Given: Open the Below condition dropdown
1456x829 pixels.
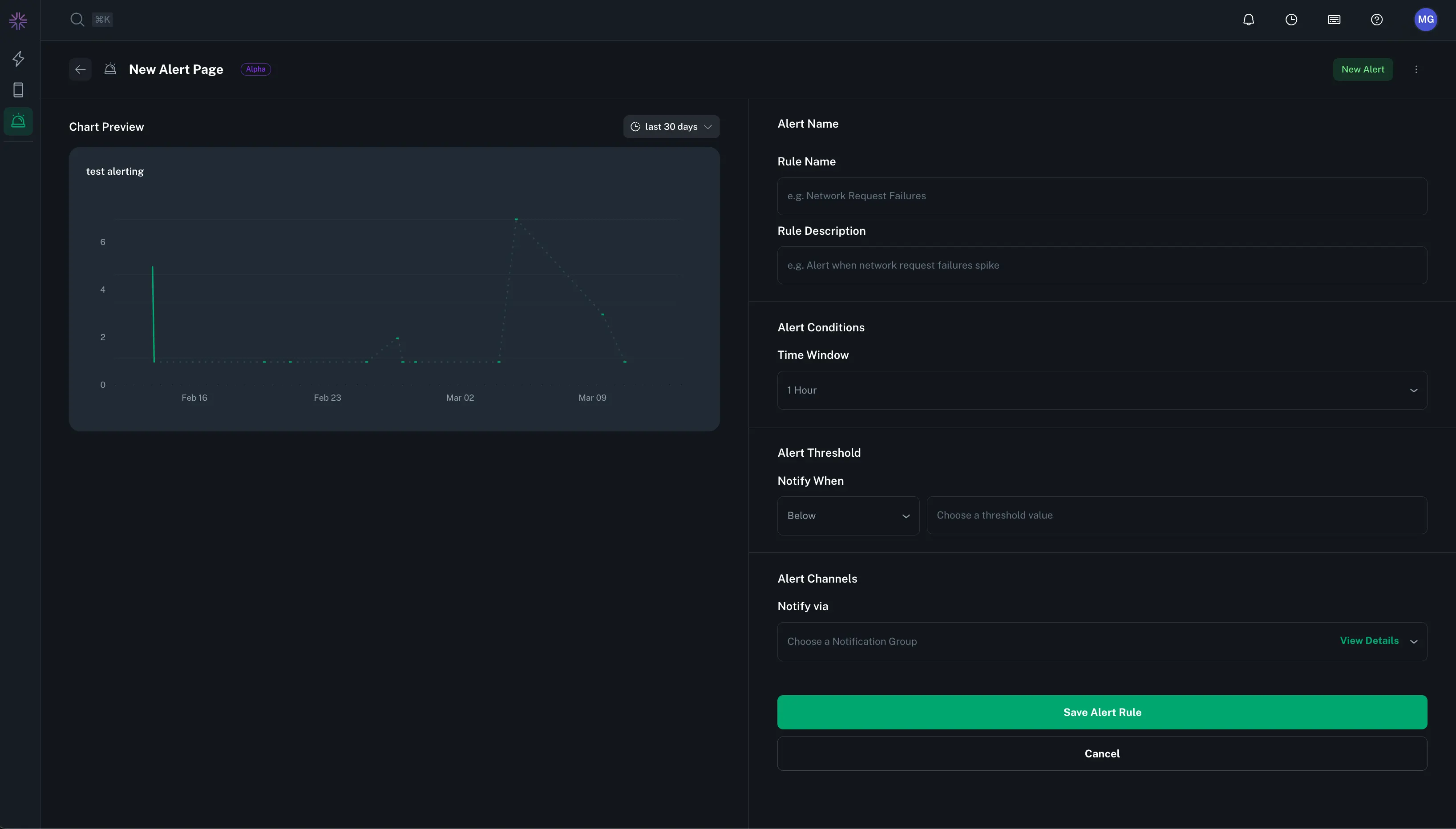Looking at the screenshot, I should click(848, 516).
